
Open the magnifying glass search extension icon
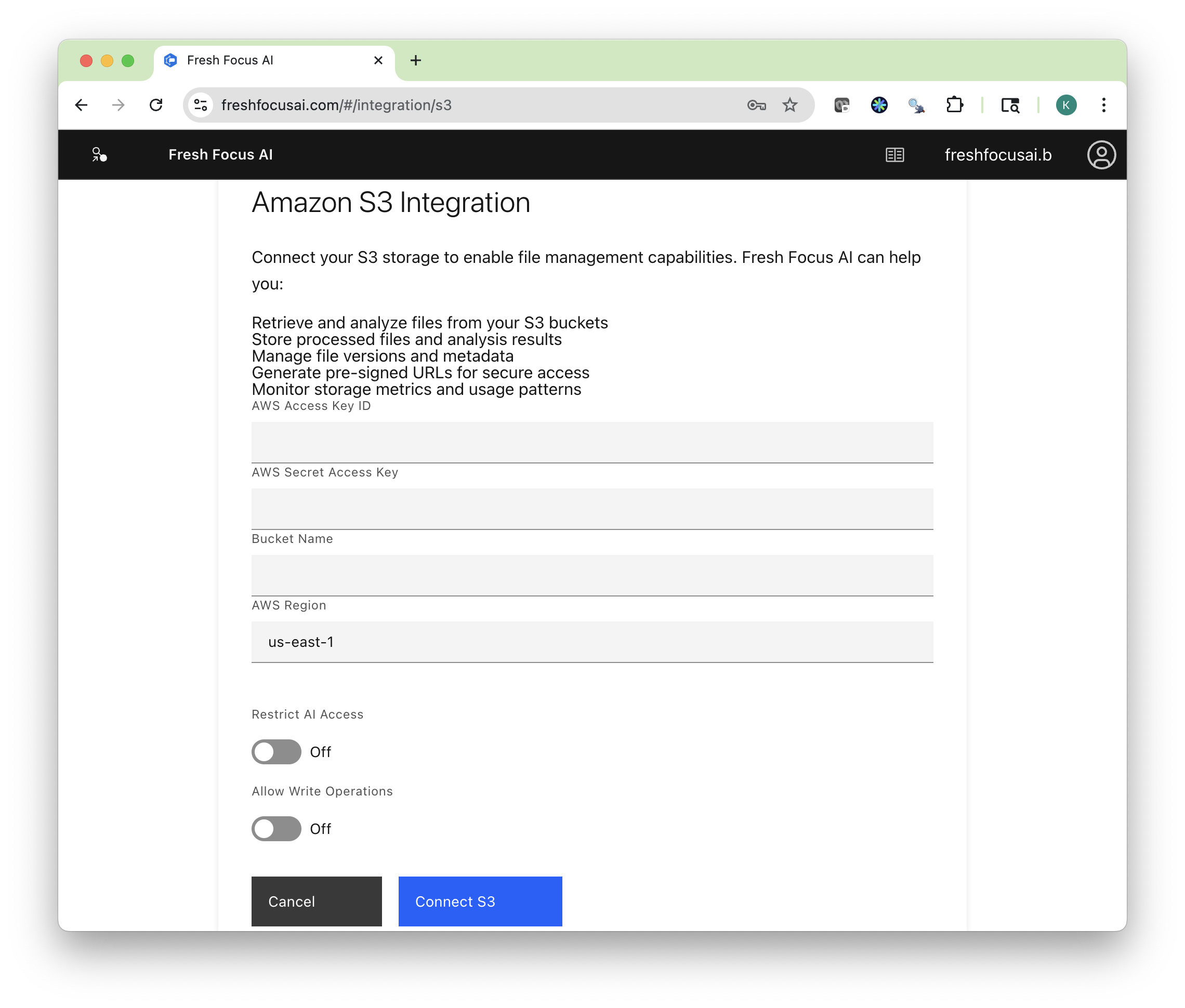917,104
